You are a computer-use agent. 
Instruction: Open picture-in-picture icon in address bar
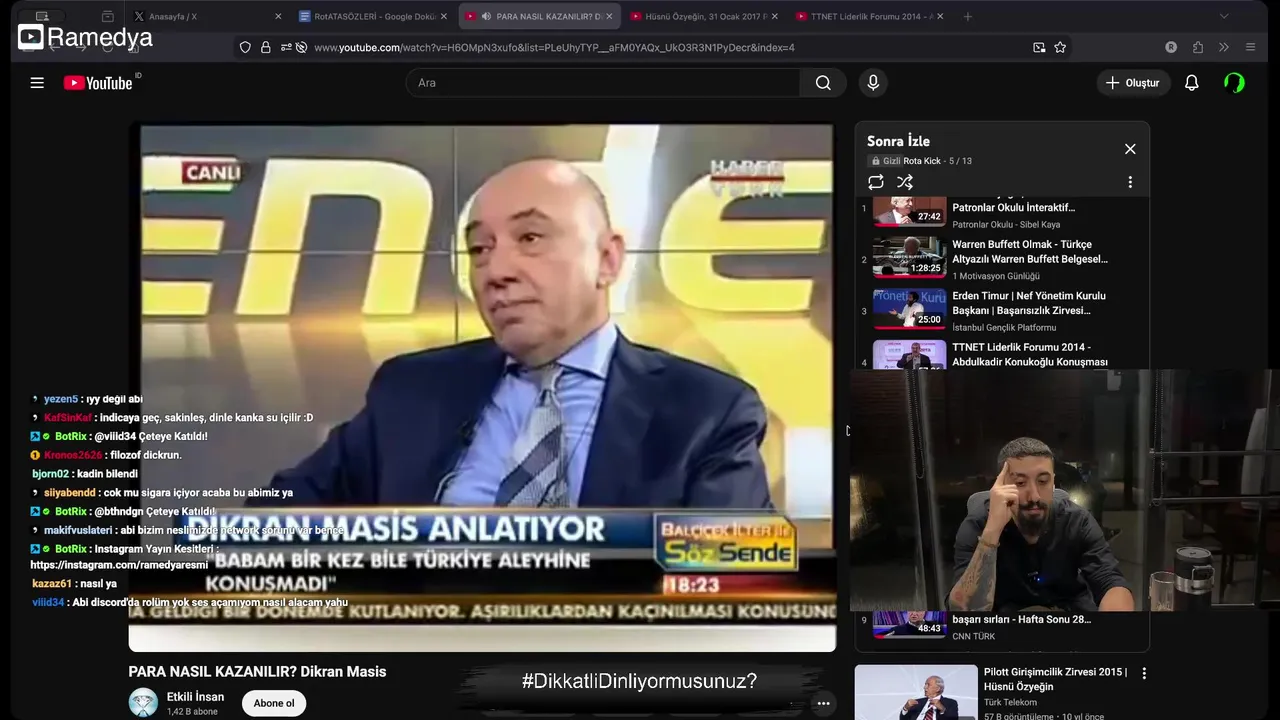tap(1039, 47)
